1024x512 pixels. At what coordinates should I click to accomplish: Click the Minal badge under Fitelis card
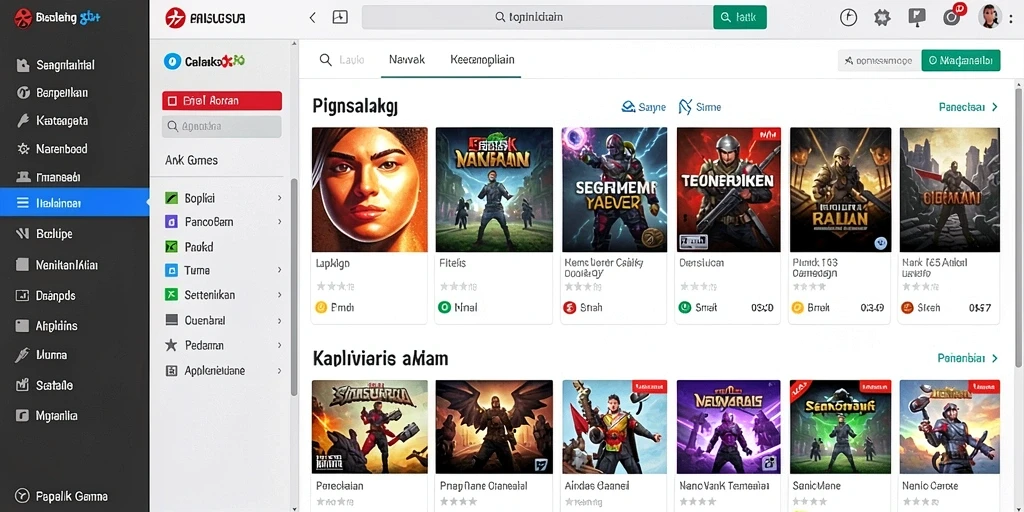[458, 307]
